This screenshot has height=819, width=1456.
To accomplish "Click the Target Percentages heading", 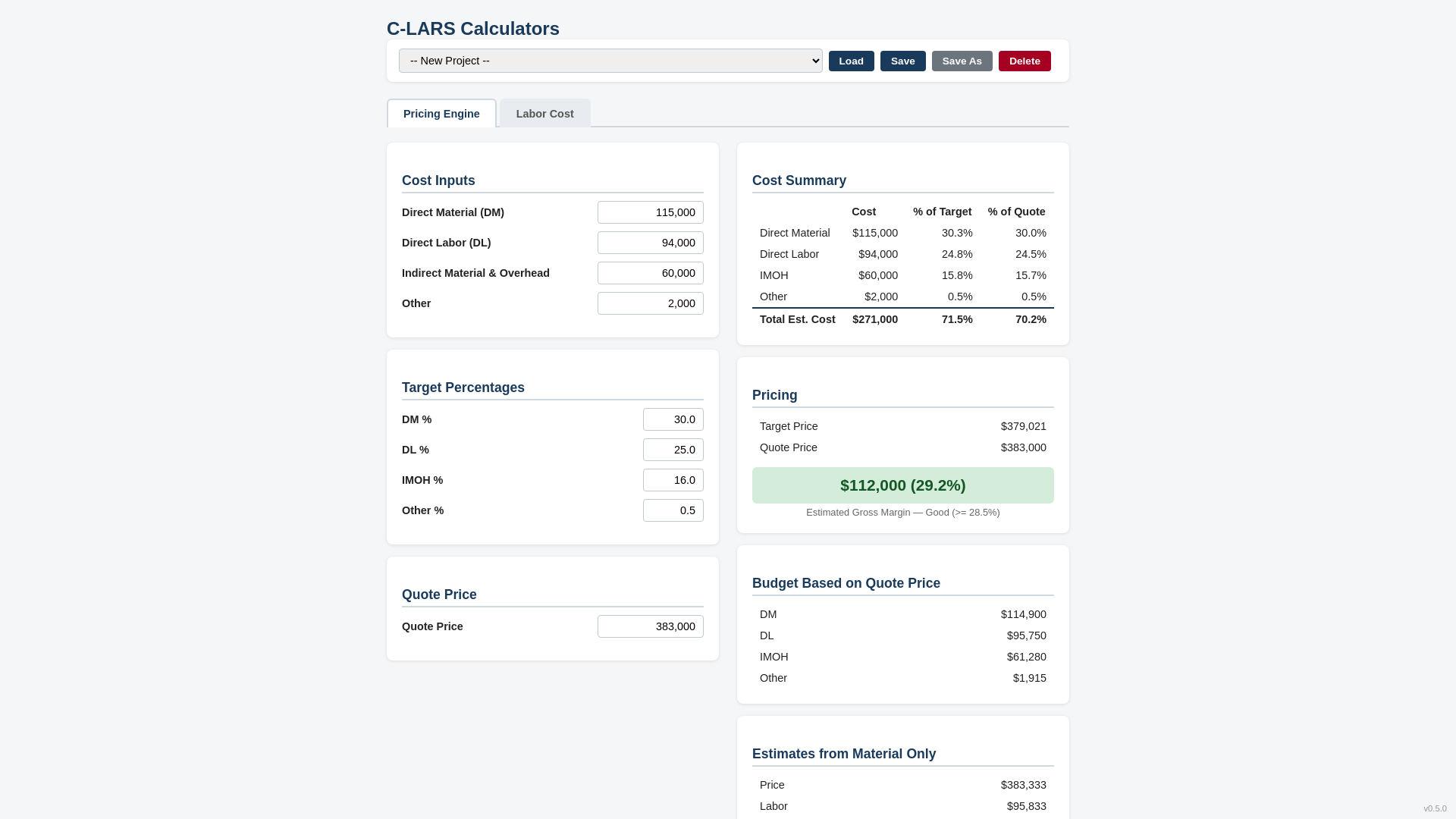I will pos(463,388).
